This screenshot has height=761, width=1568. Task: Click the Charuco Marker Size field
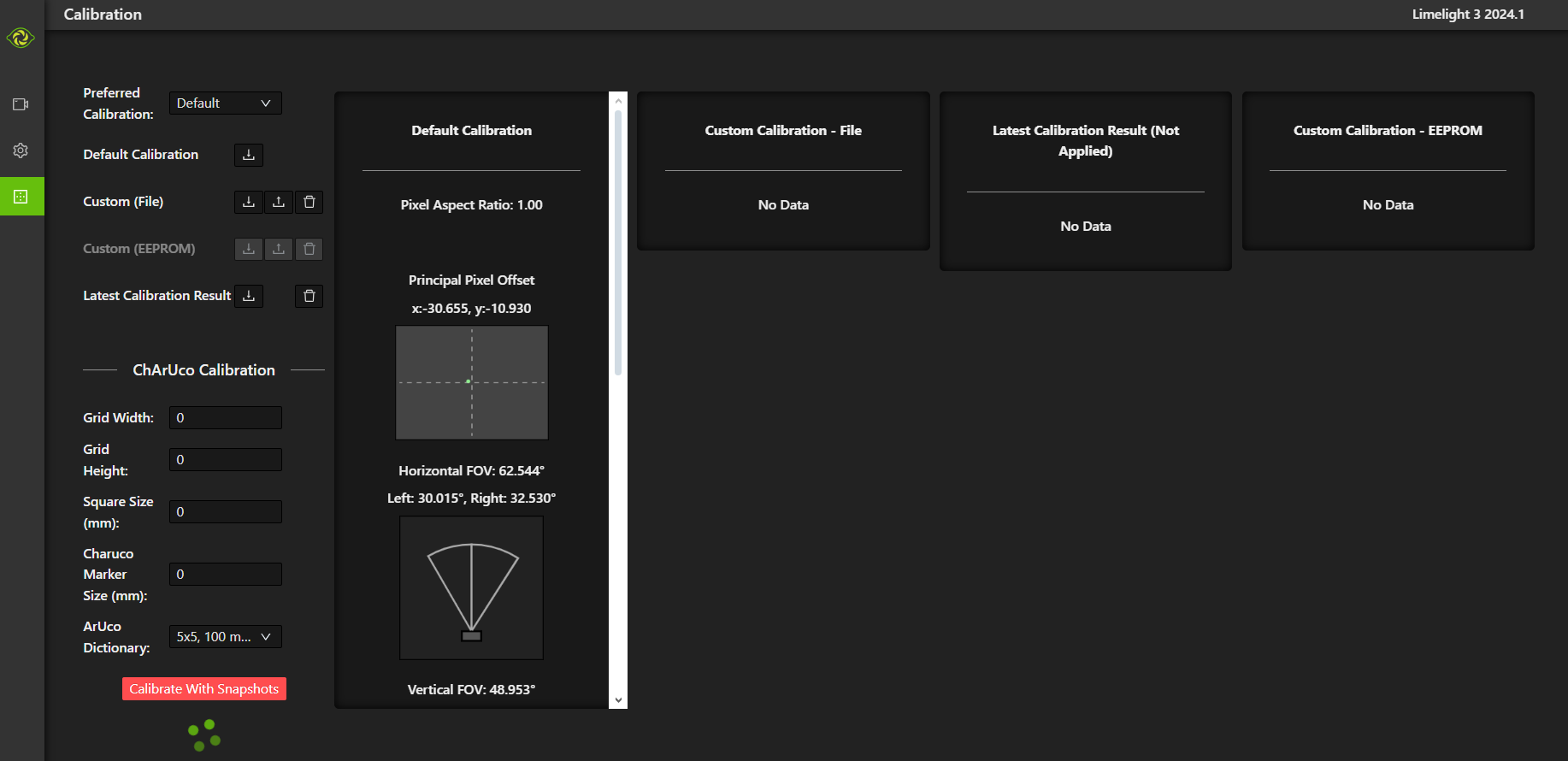[226, 575]
